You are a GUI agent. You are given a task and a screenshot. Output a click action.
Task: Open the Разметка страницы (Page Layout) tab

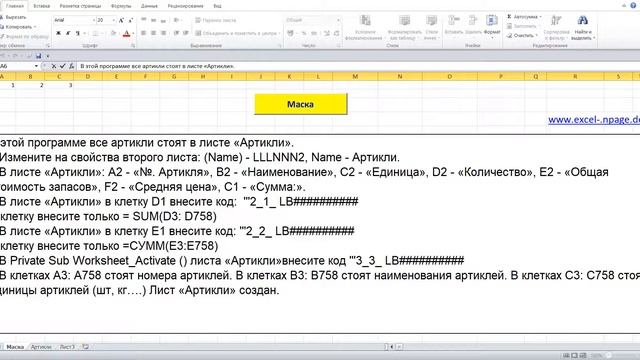click(80, 6)
